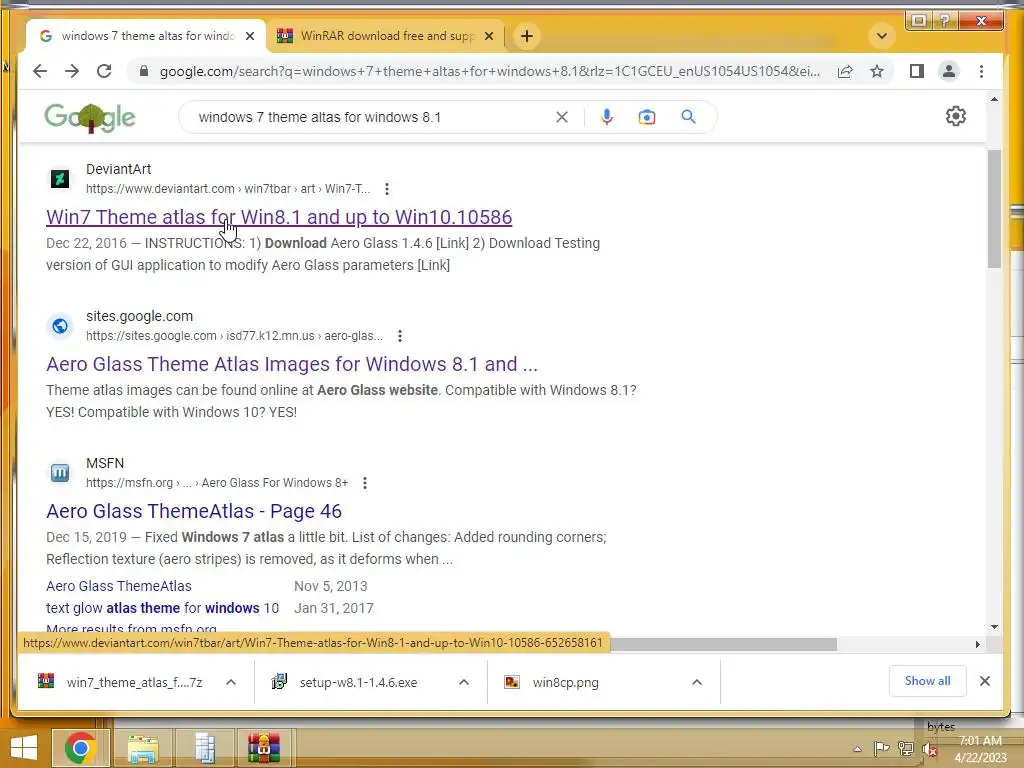The width and height of the screenshot is (1024, 768).
Task: Open Google quick settings gear
Action: tap(955, 116)
